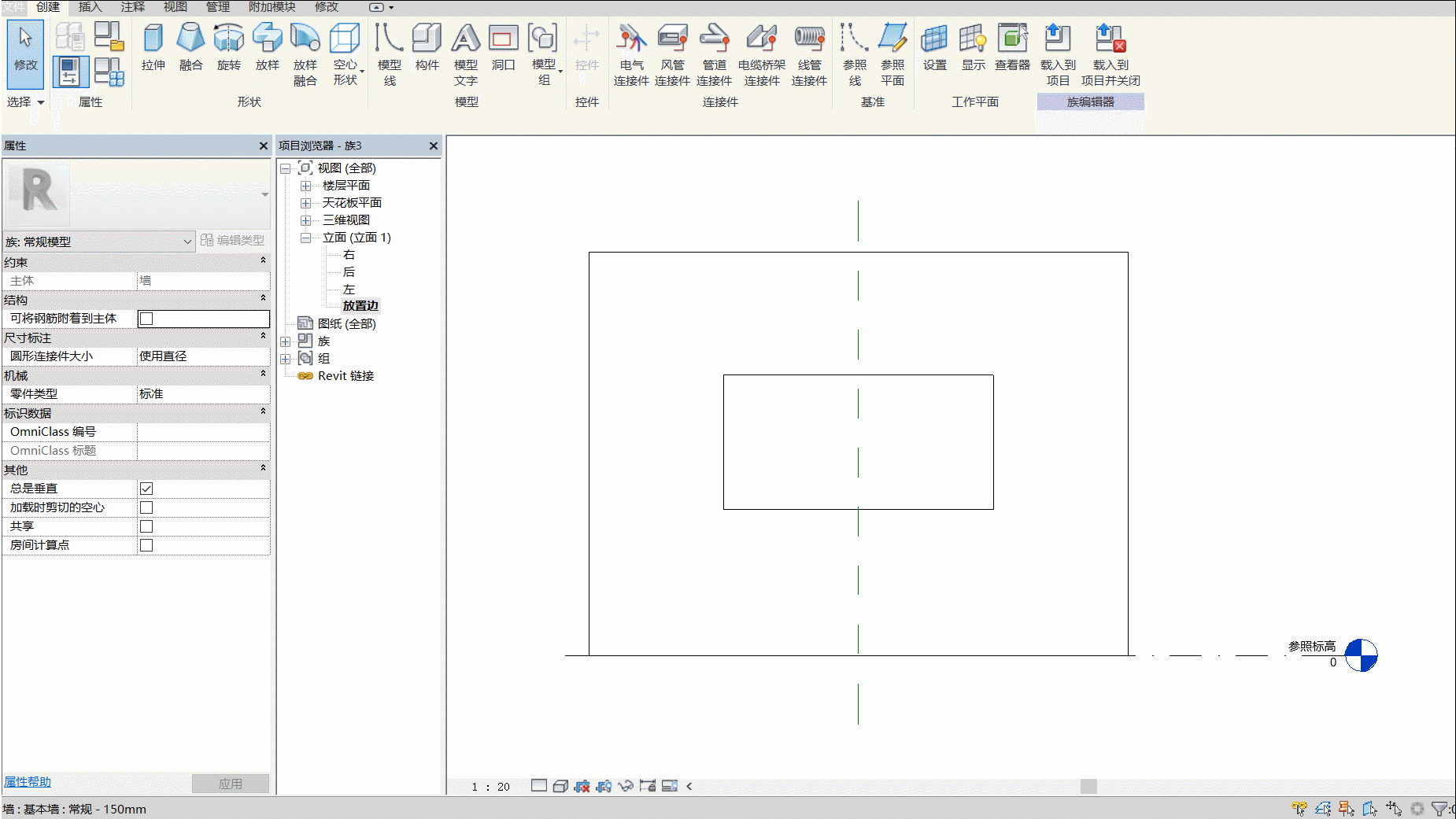The image size is (1456, 819).
Task: Add a 风管连接件 duct connector
Action: tap(672, 54)
